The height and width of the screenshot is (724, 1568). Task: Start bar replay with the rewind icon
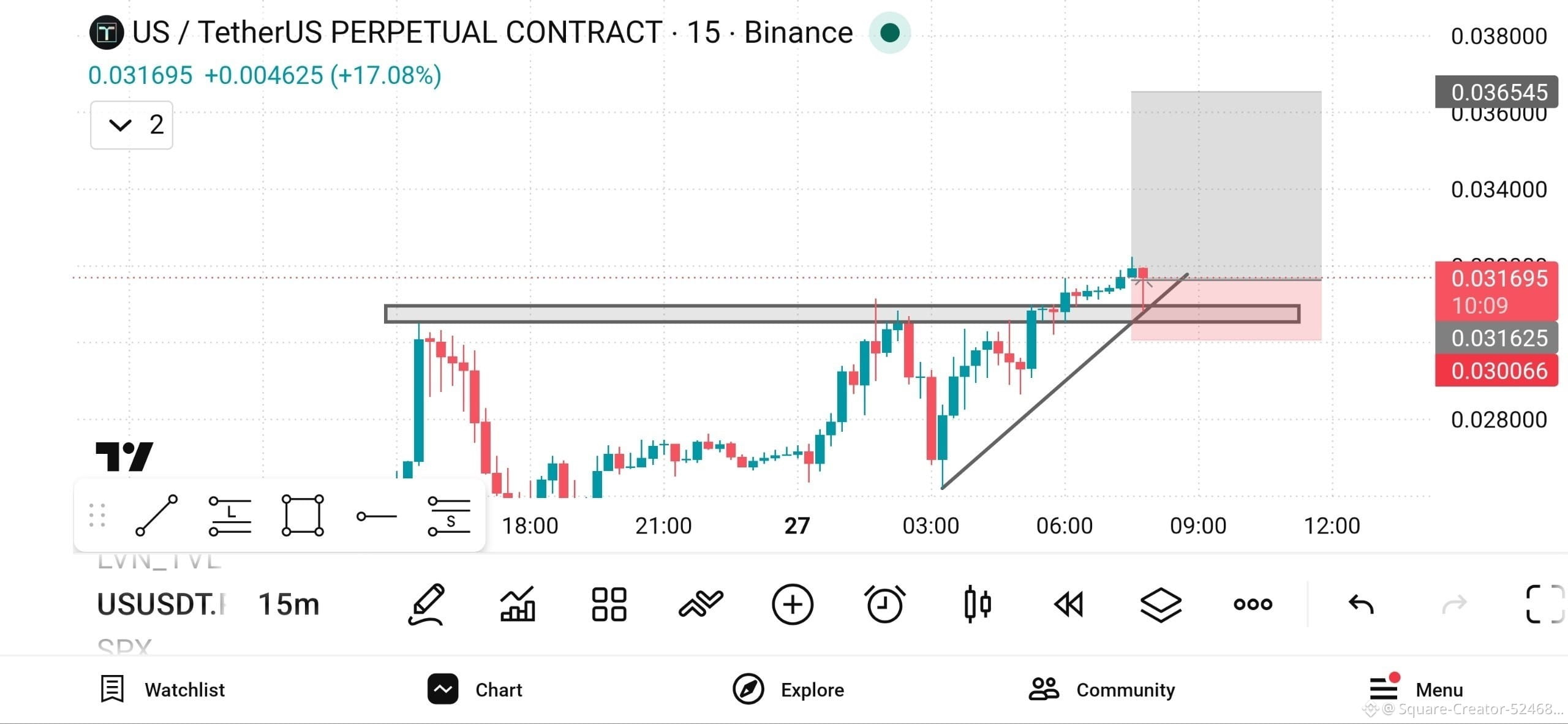tap(1069, 605)
